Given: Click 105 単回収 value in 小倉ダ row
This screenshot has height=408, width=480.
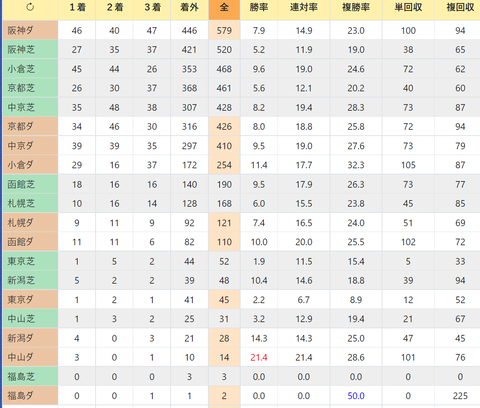Looking at the screenshot, I should (x=408, y=165).
